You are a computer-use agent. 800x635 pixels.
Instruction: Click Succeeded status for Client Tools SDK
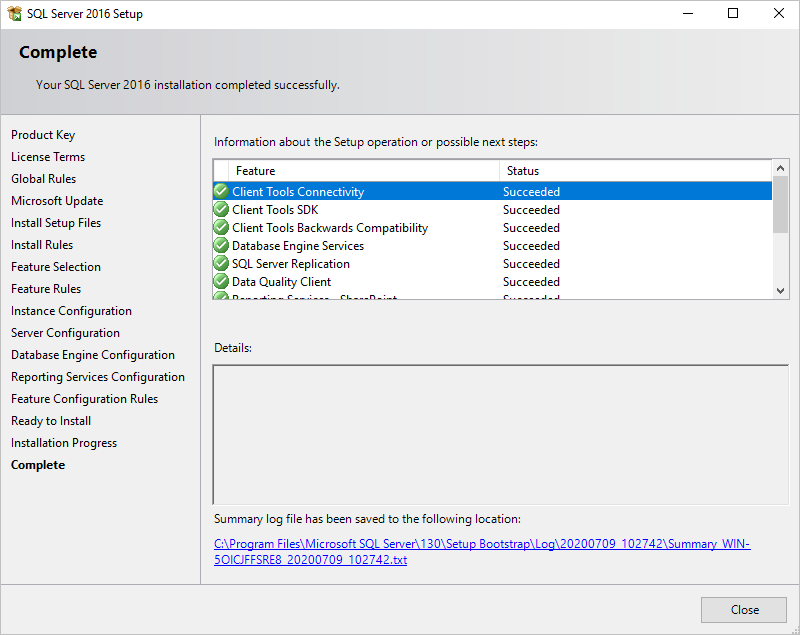tap(531, 210)
